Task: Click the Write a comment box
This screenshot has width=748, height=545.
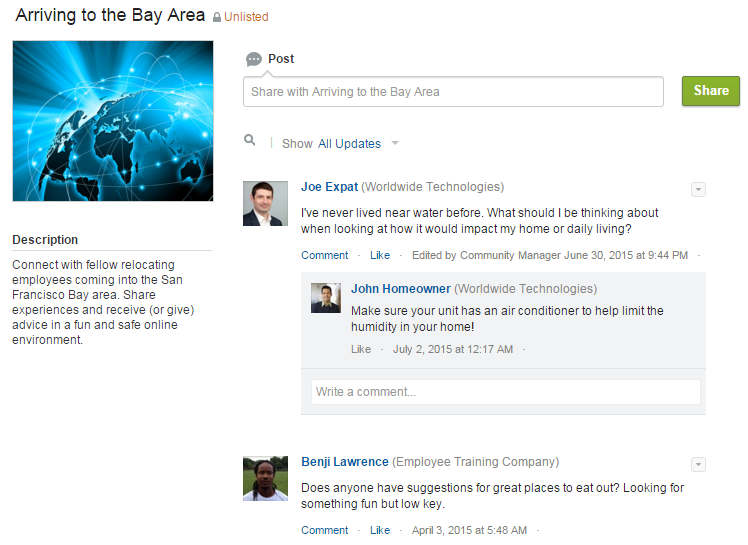Action: coord(506,392)
